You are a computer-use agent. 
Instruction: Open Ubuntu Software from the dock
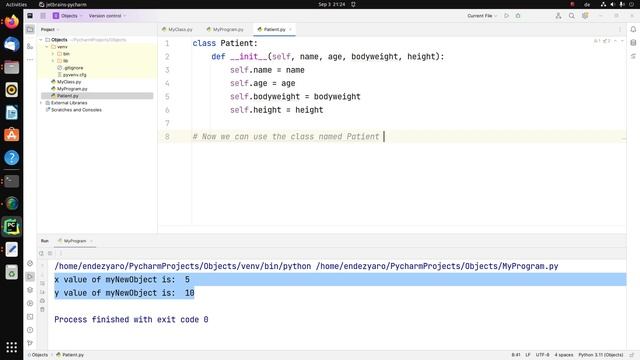pyautogui.click(x=11, y=135)
